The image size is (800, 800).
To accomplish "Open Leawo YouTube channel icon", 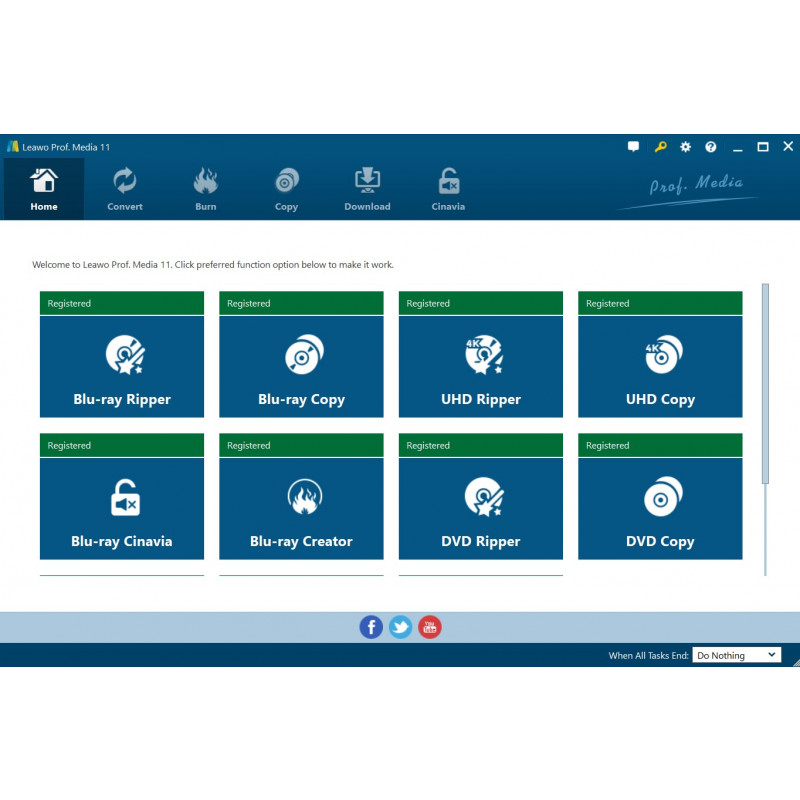I will 430,627.
